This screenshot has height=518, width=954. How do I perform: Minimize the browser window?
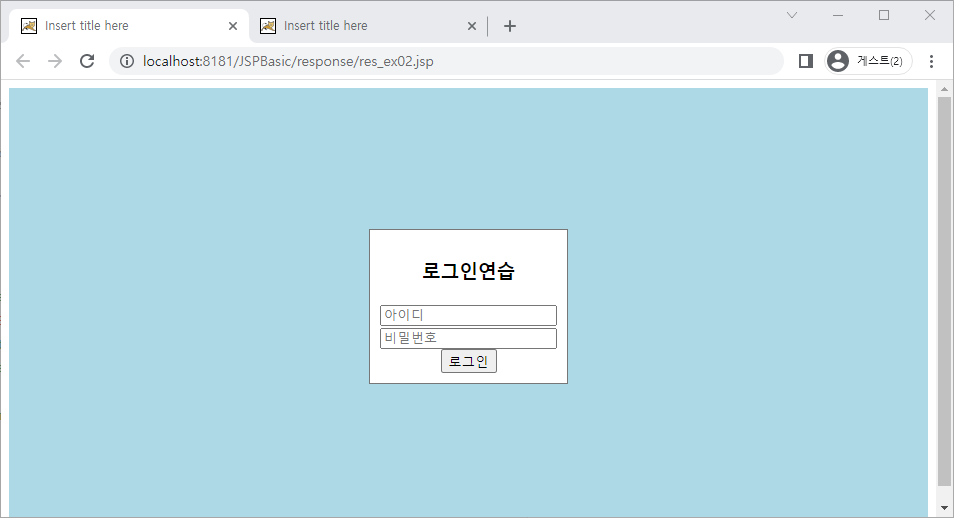pos(838,15)
